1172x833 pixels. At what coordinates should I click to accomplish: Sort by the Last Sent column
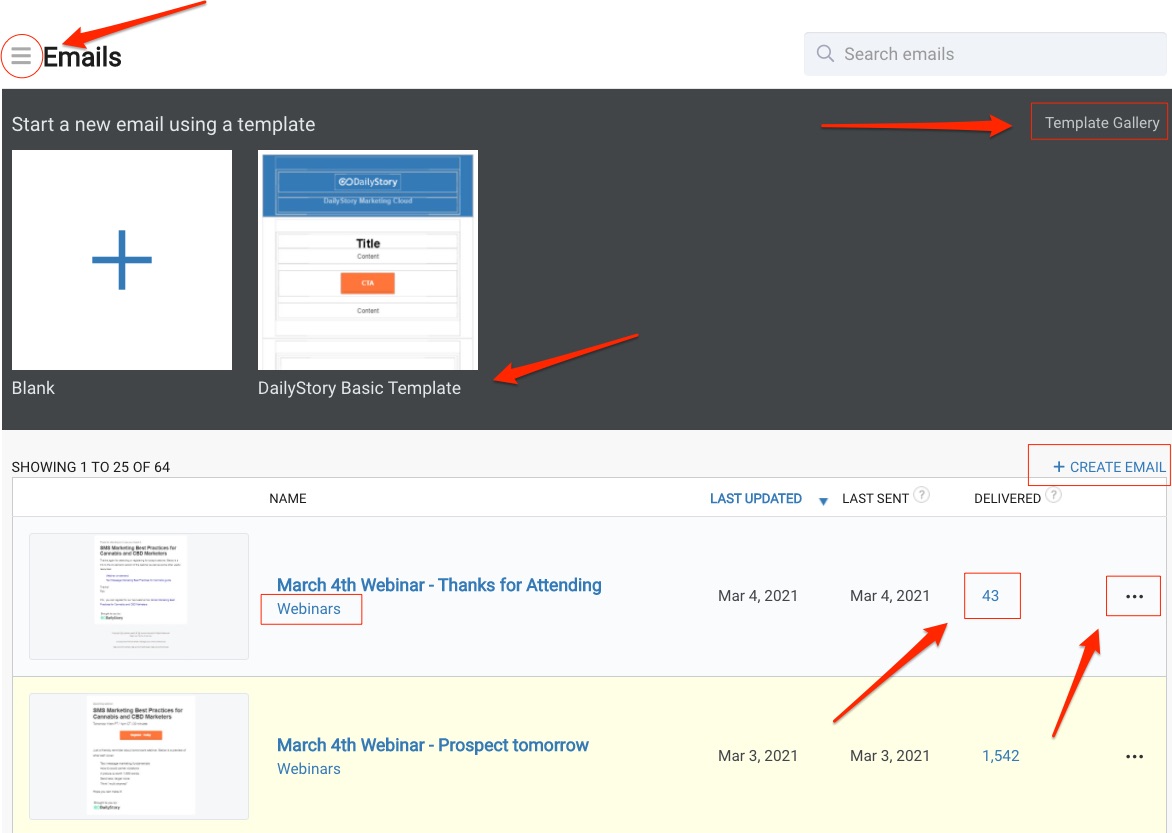pos(875,499)
